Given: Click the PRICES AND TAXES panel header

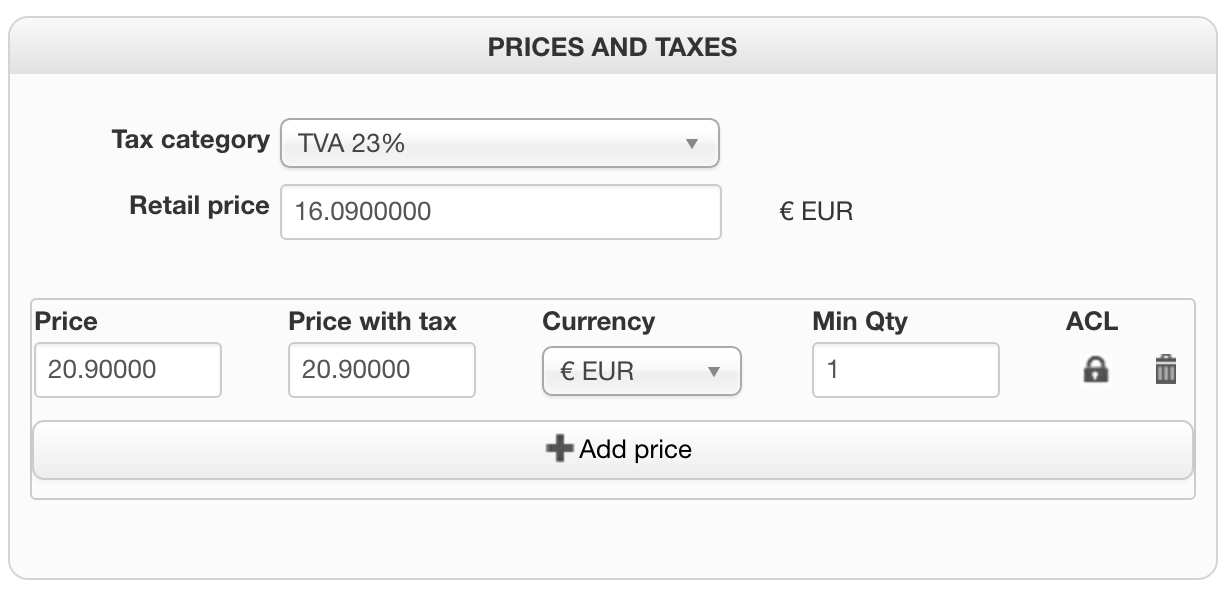Looking at the screenshot, I should pyautogui.click(x=612, y=47).
